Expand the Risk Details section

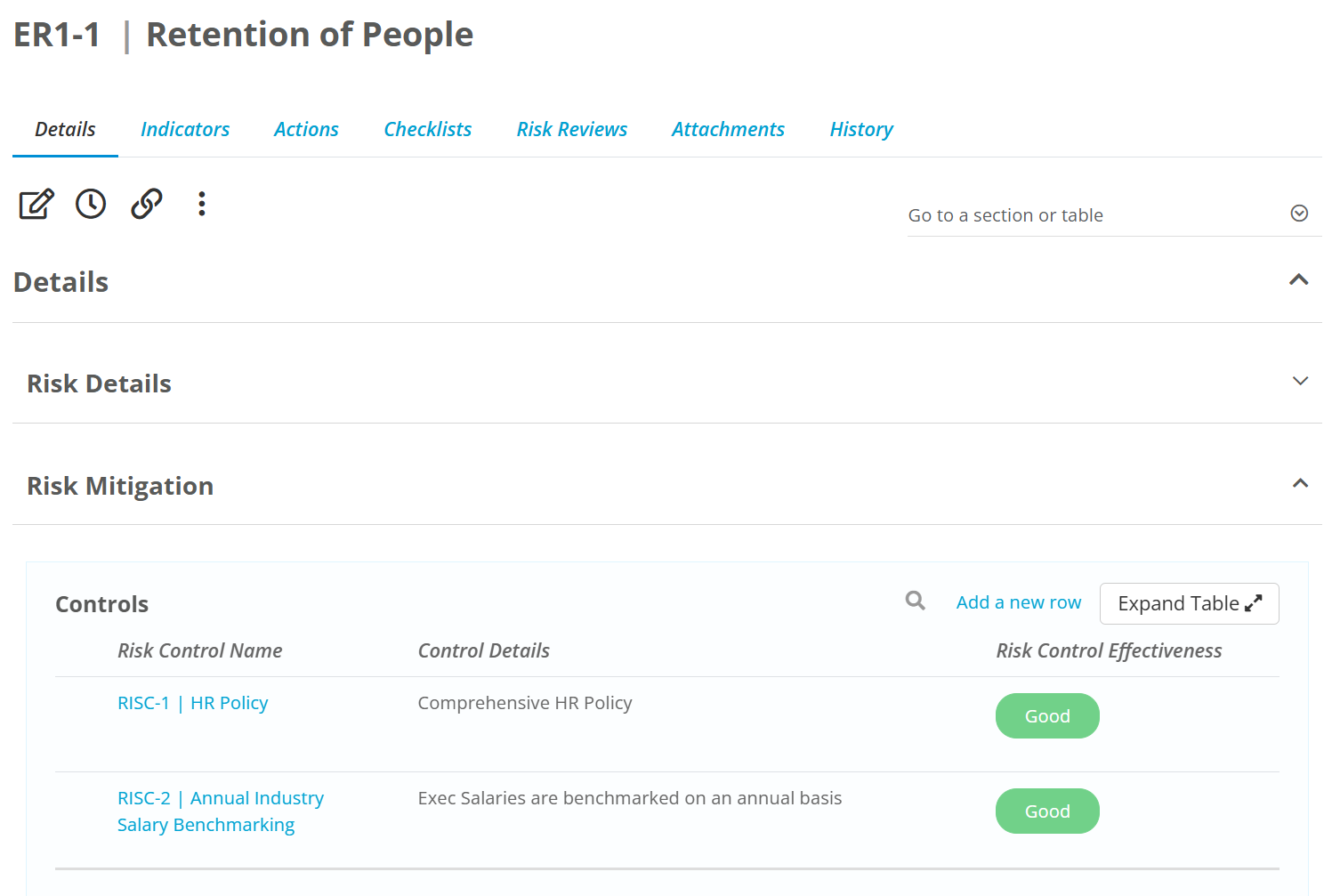[x=1300, y=382]
